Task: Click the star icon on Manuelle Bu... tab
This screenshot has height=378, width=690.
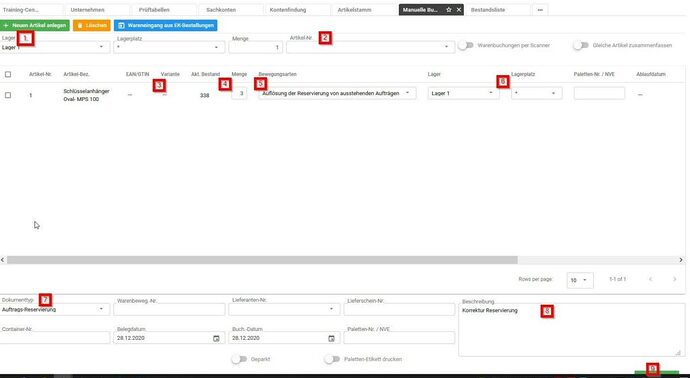Action: coord(449,10)
